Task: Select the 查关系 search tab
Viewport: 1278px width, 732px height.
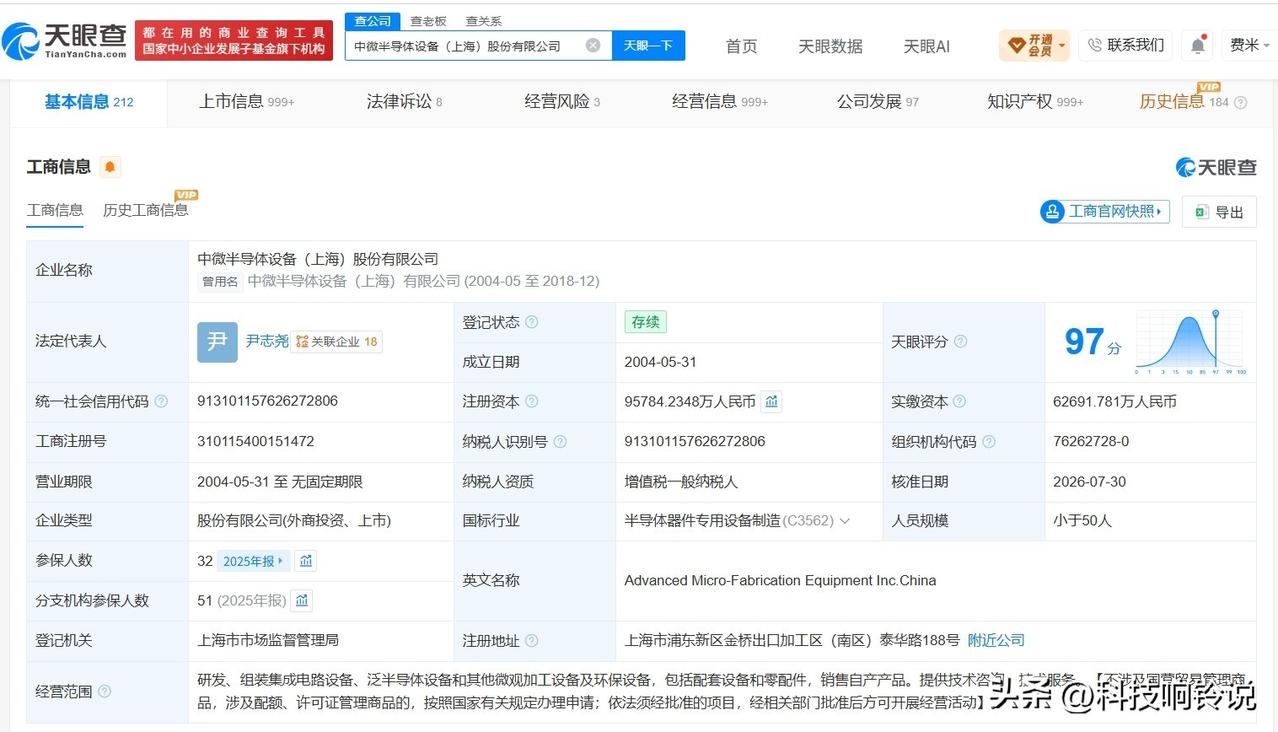Action: click(484, 21)
